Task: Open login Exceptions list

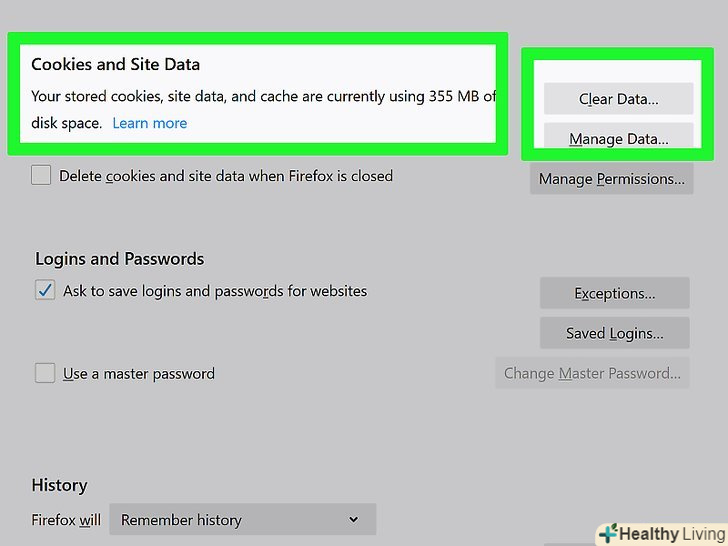Action: point(614,293)
